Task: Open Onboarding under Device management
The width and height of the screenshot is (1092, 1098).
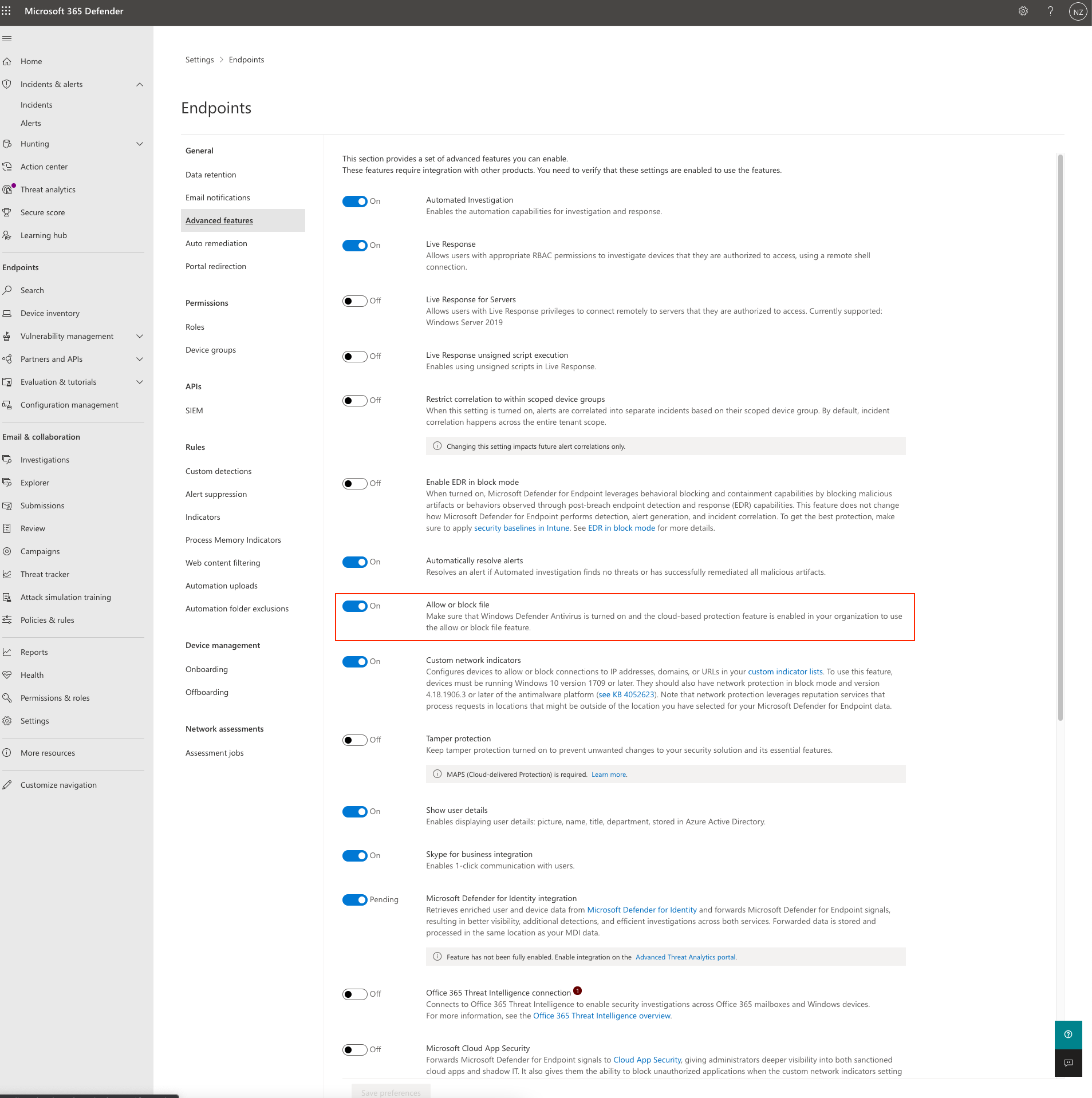Action: click(x=207, y=669)
